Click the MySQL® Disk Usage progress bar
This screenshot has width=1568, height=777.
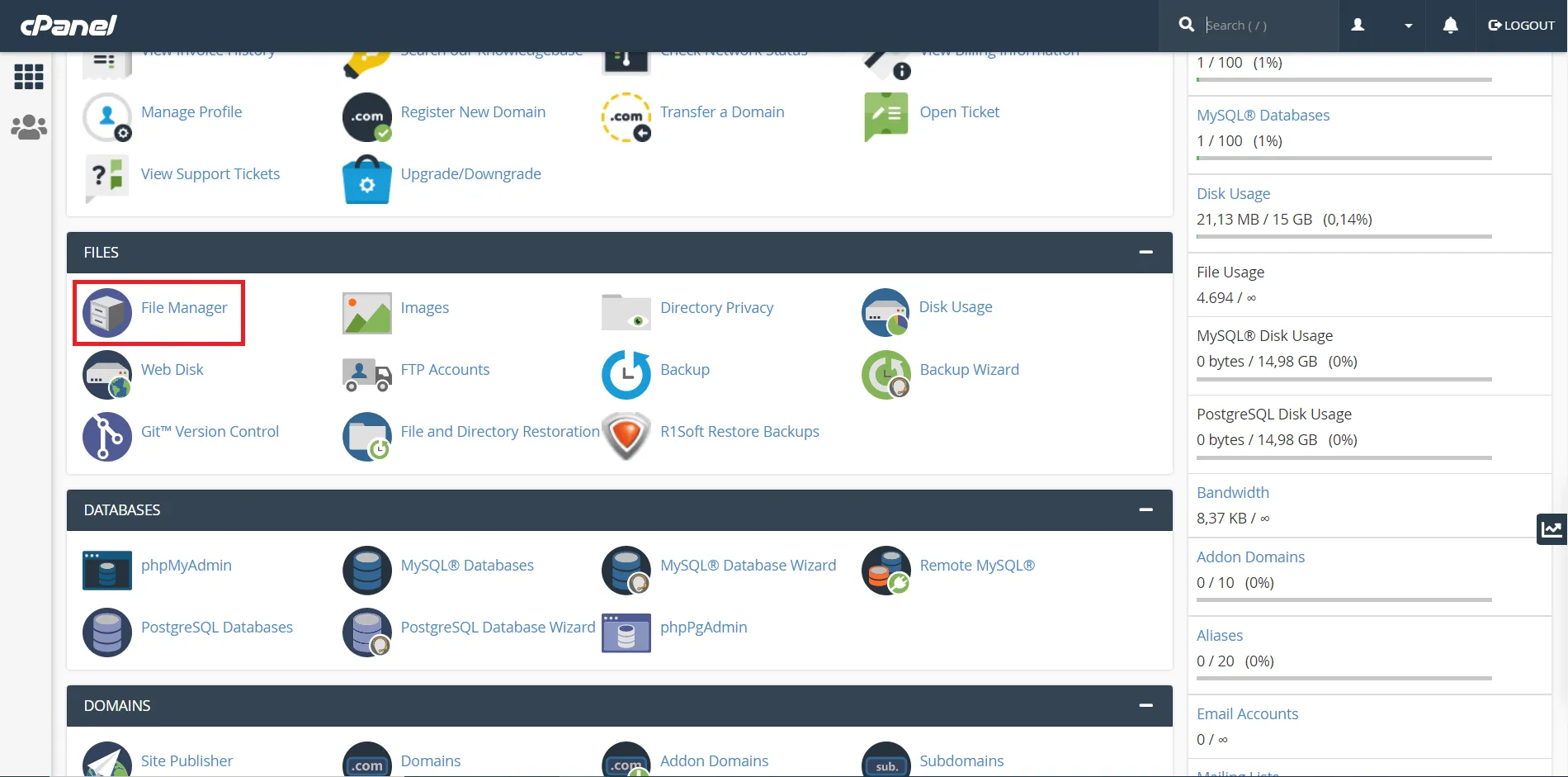click(1344, 380)
